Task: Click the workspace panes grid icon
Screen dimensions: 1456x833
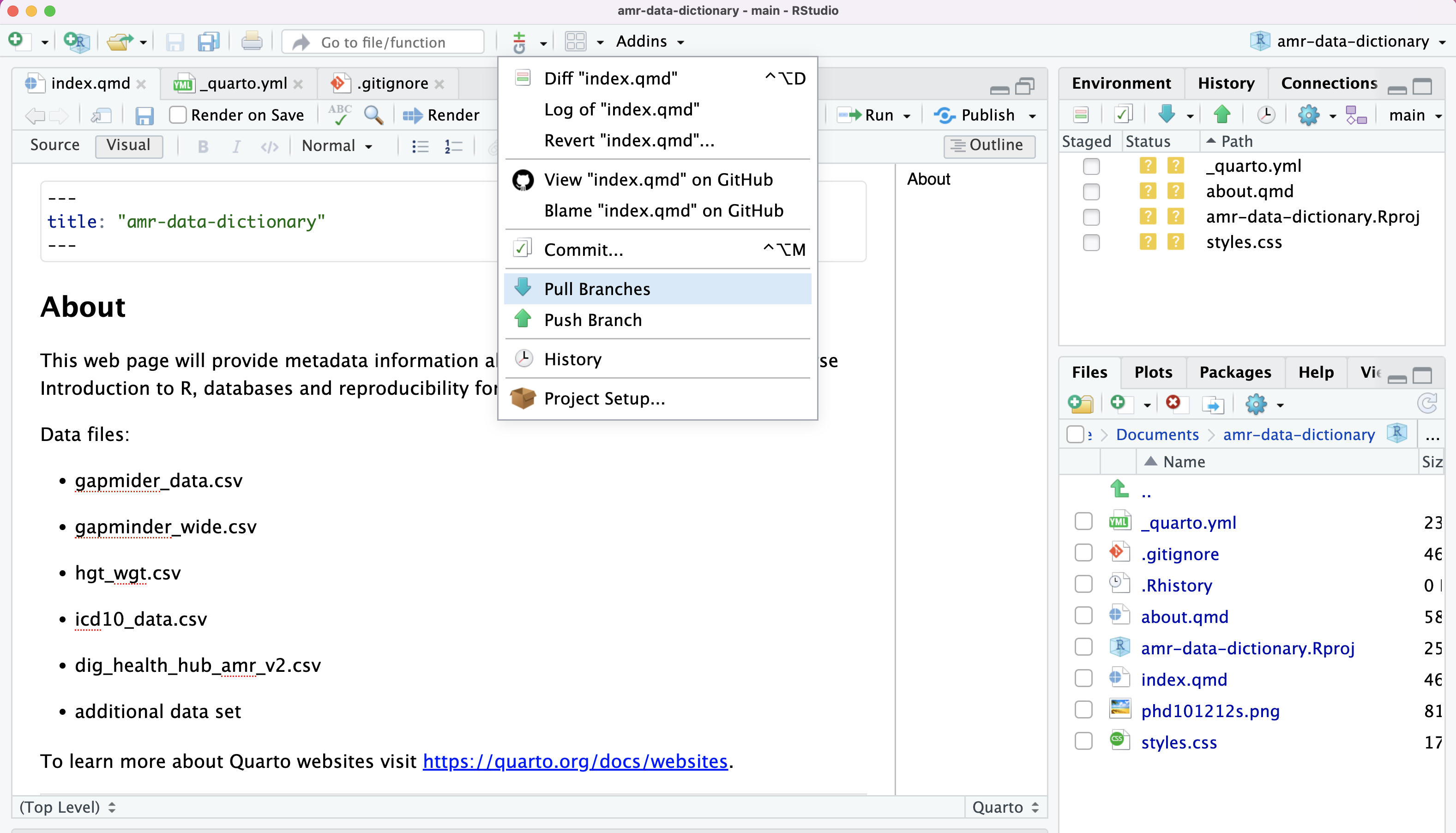Action: point(575,42)
